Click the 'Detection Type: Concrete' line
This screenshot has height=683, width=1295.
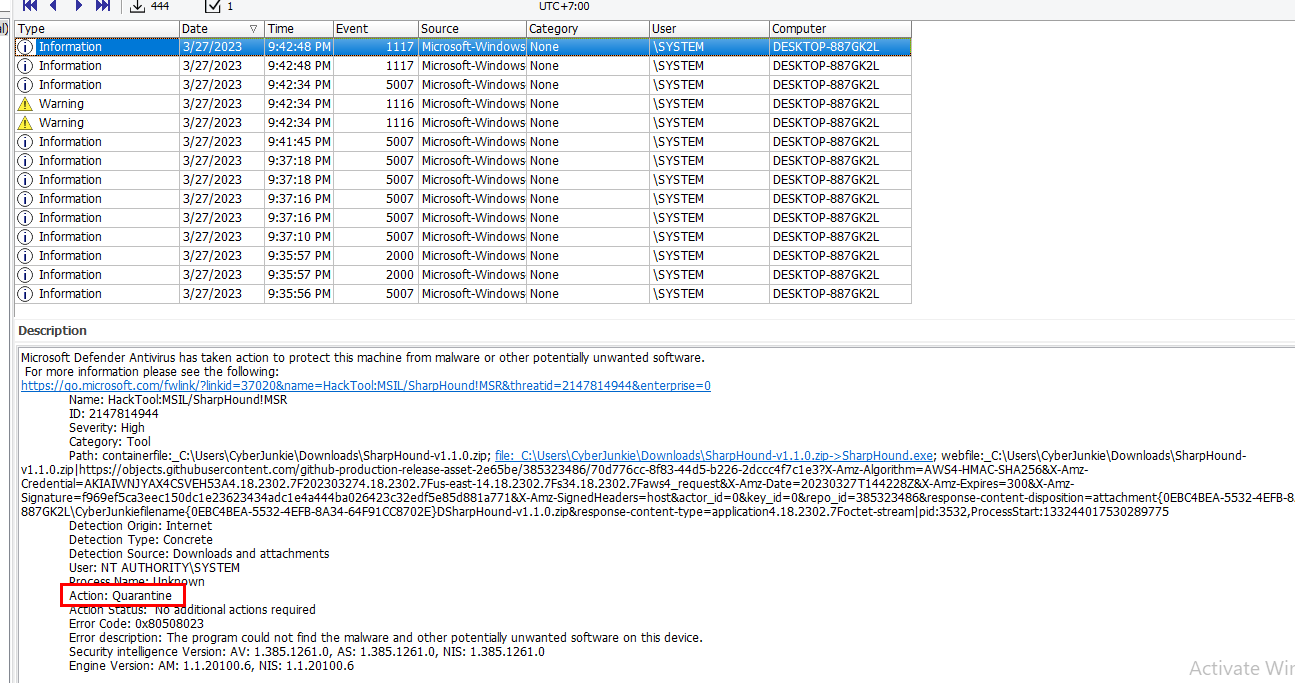point(141,539)
